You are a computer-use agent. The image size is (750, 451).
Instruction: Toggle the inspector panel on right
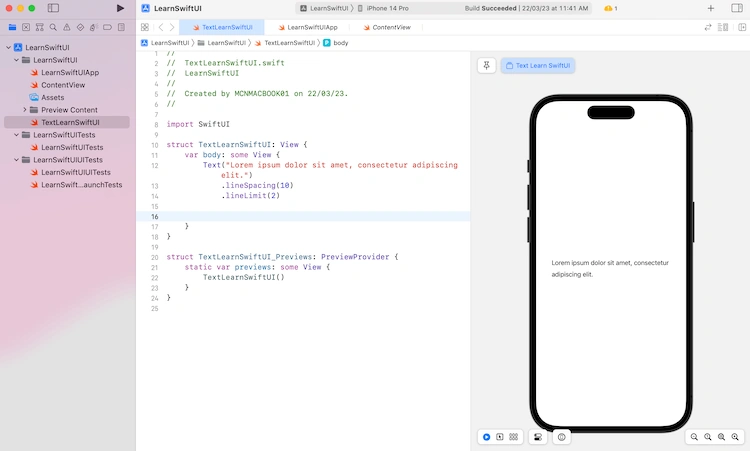tap(737, 8)
